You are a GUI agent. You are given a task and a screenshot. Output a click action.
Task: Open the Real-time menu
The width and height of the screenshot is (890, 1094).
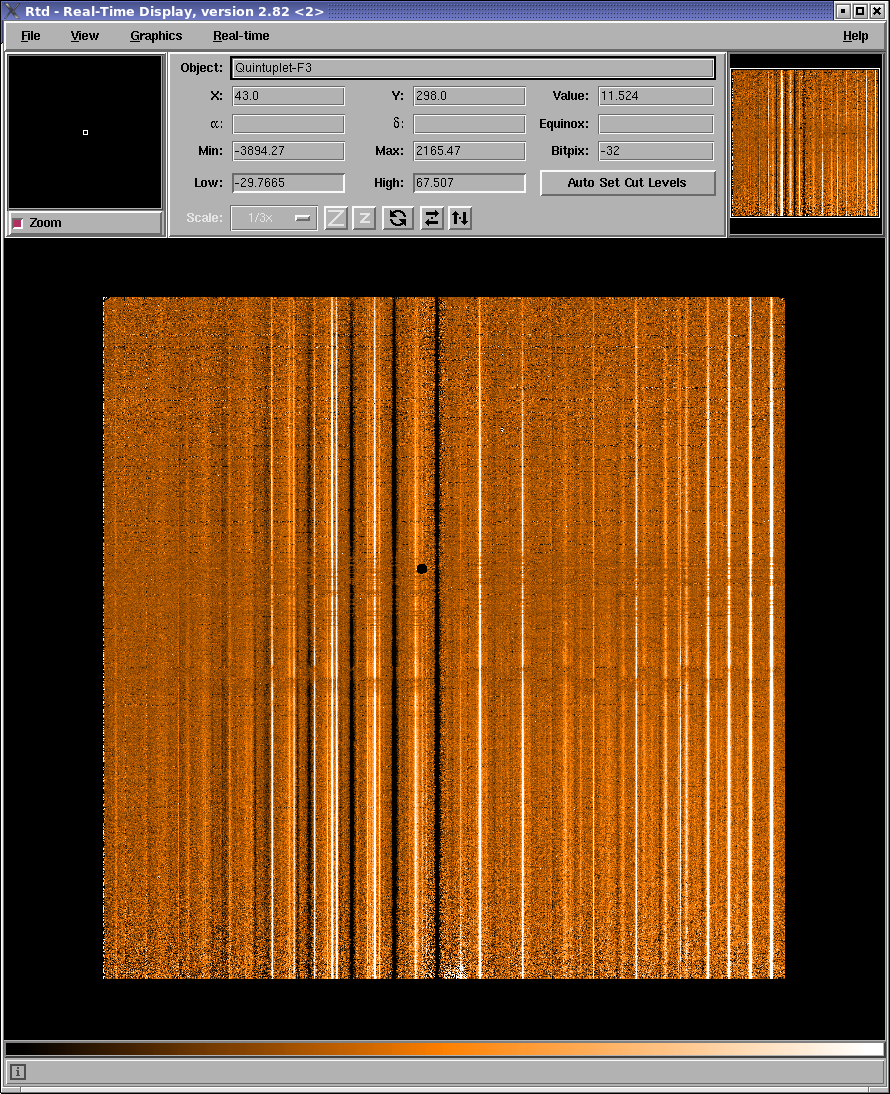click(x=241, y=36)
